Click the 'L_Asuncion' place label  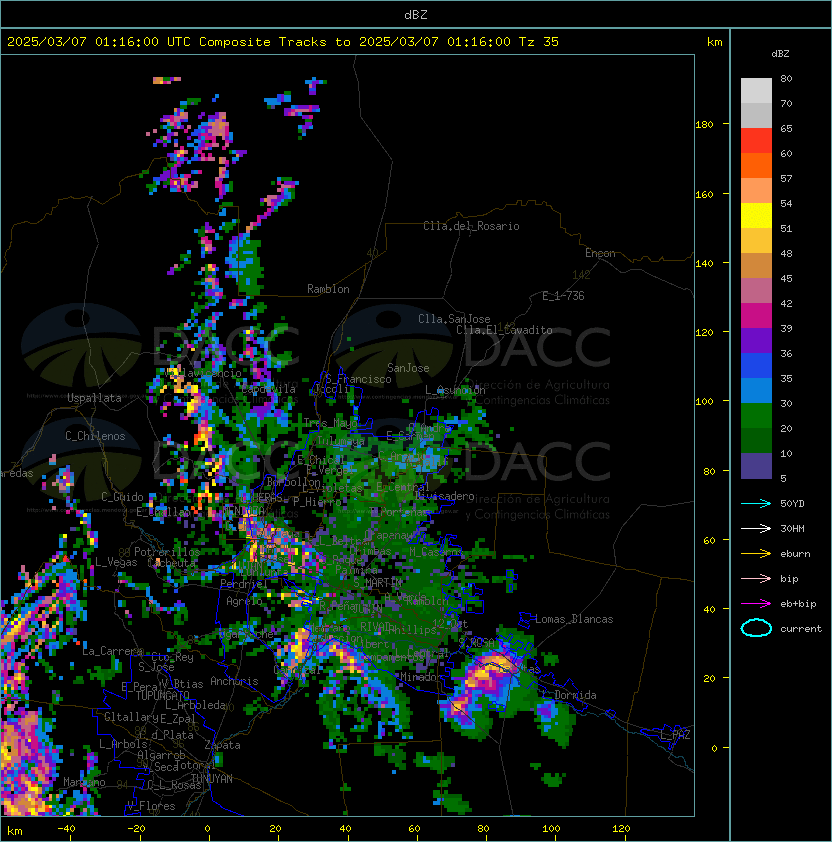(455, 390)
